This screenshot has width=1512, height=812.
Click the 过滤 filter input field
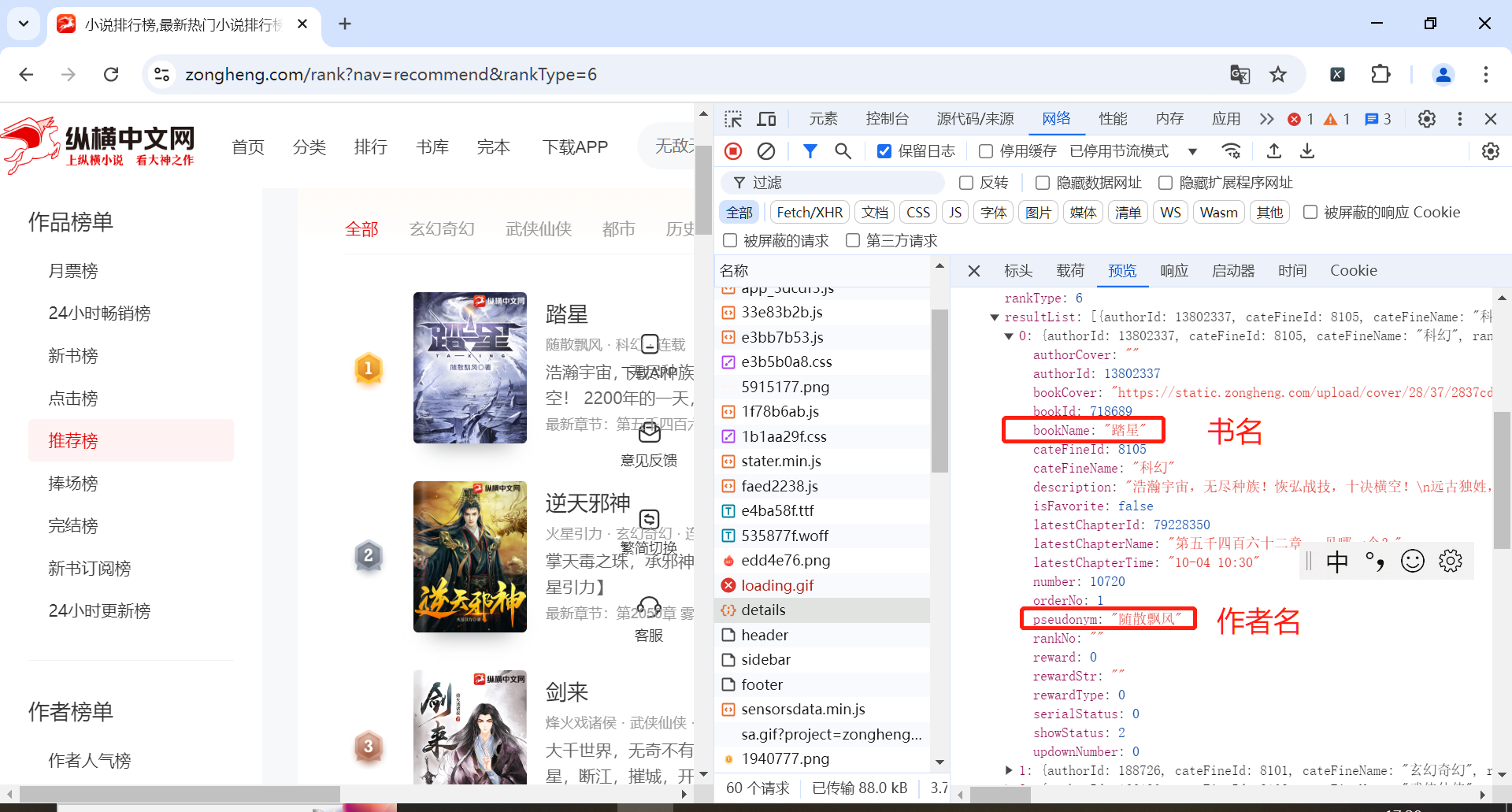[833, 183]
